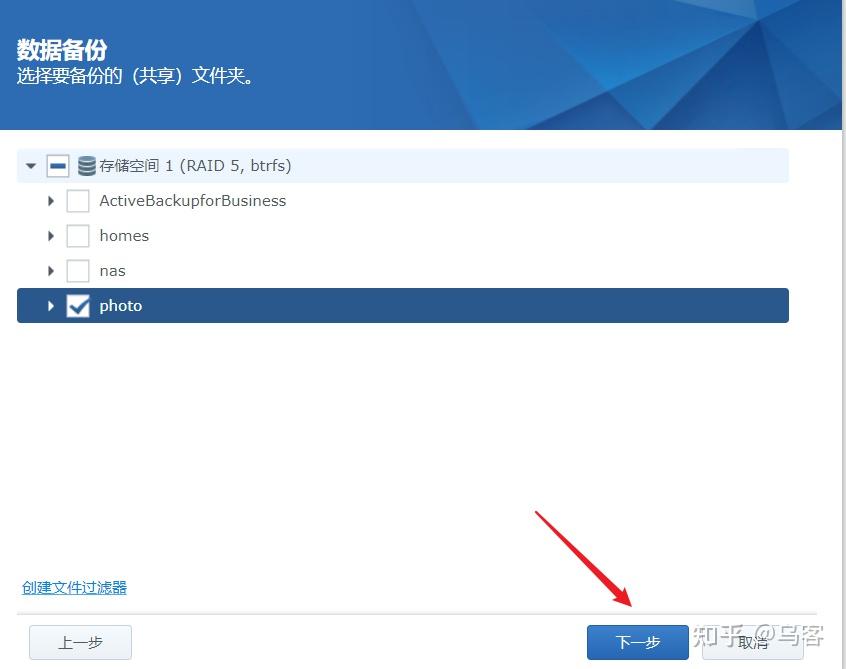The image size is (846, 669).
Task: Uncheck the photo folder checkbox
Action: pos(78,305)
